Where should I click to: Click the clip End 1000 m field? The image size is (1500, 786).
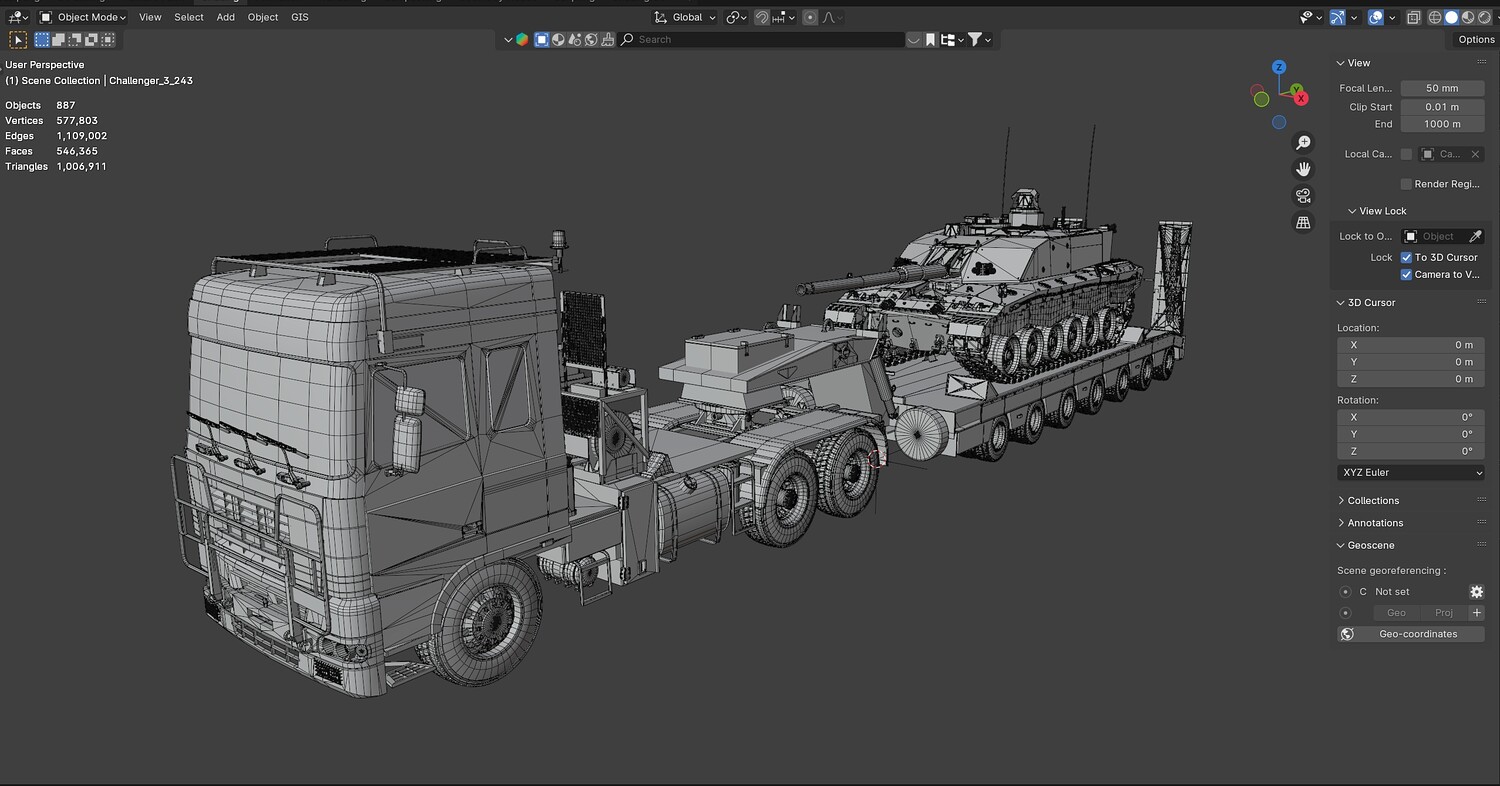(1442, 124)
